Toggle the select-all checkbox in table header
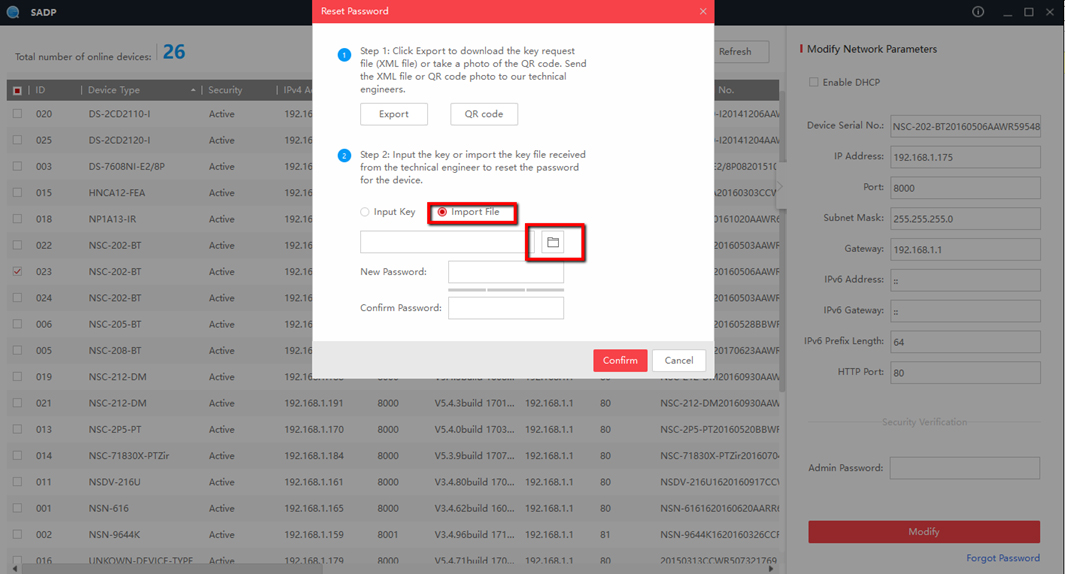Screen dimensions: 1065x574 click(x=17, y=90)
